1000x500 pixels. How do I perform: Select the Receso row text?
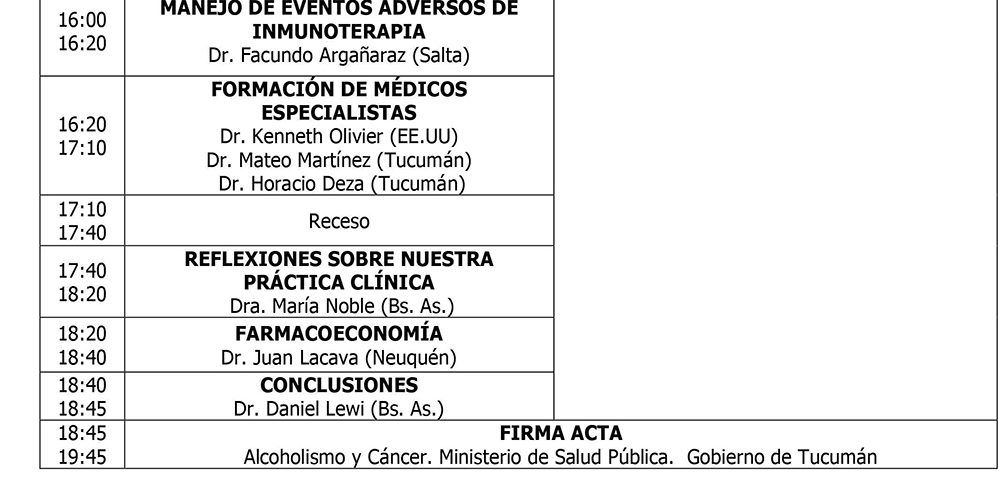[x=339, y=221]
